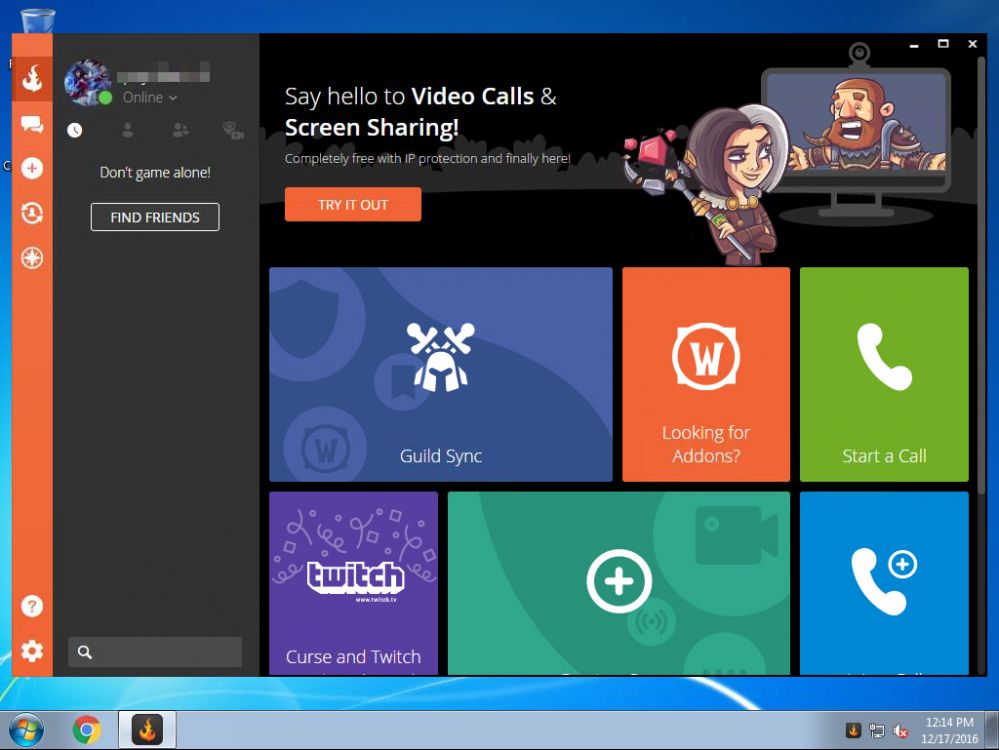Screen dimensions: 999x750
Task: Click the plus add server icon in sidebar
Action: [x=32, y=168]
